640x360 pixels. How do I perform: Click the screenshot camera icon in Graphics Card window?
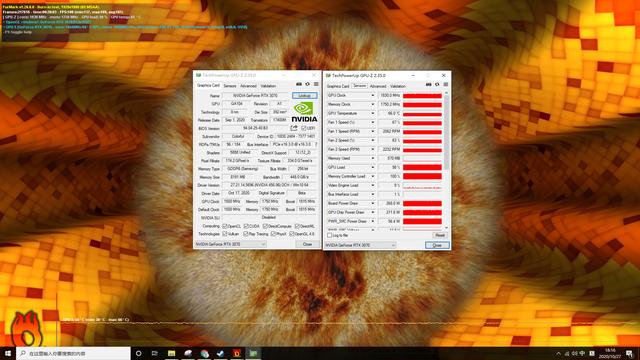pyautogui.click(x=299, y=84)
